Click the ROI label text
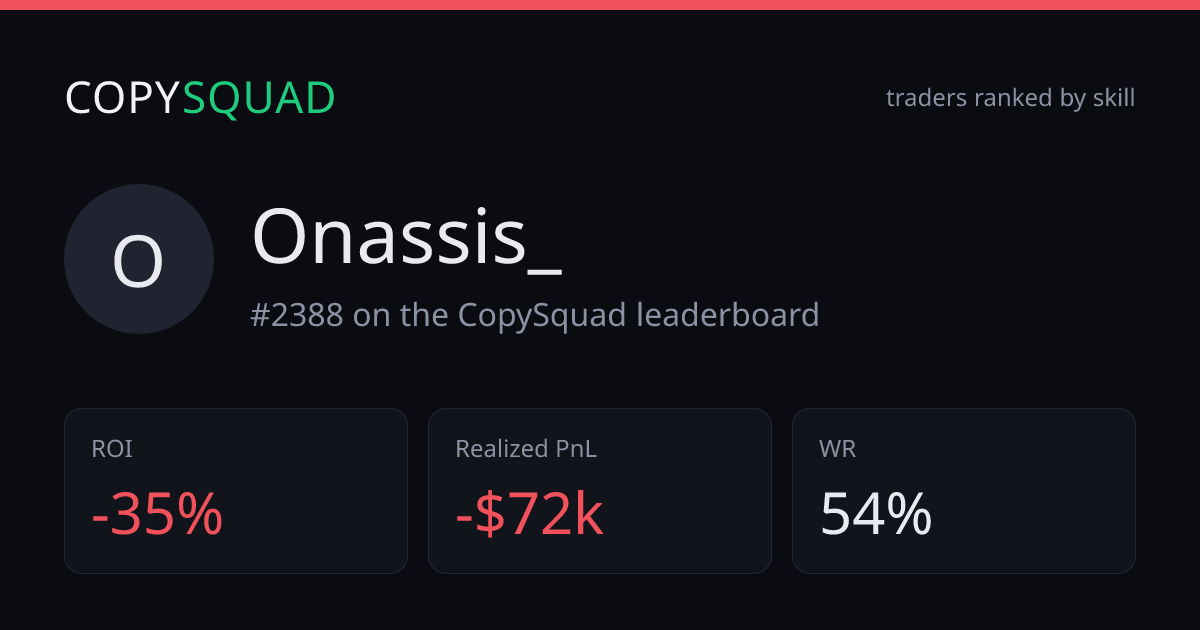 [x=112, y=449]
